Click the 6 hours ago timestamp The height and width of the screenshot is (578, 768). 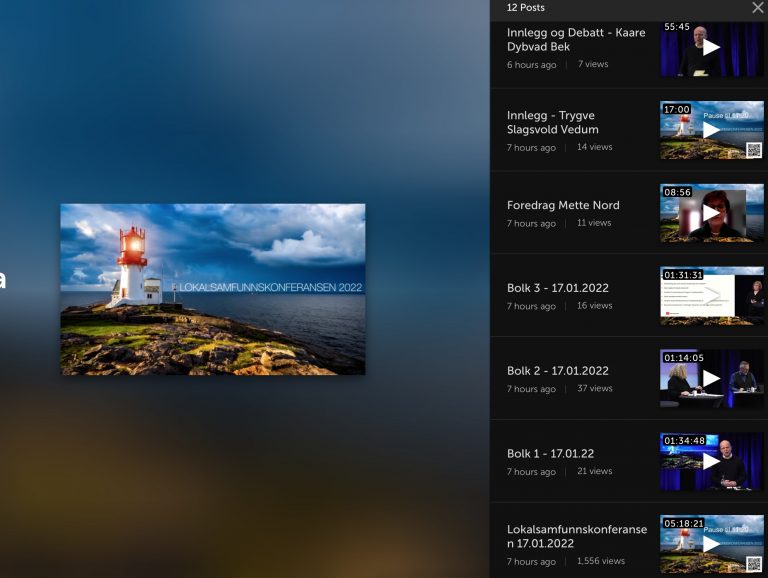click(x=531, y=65)
